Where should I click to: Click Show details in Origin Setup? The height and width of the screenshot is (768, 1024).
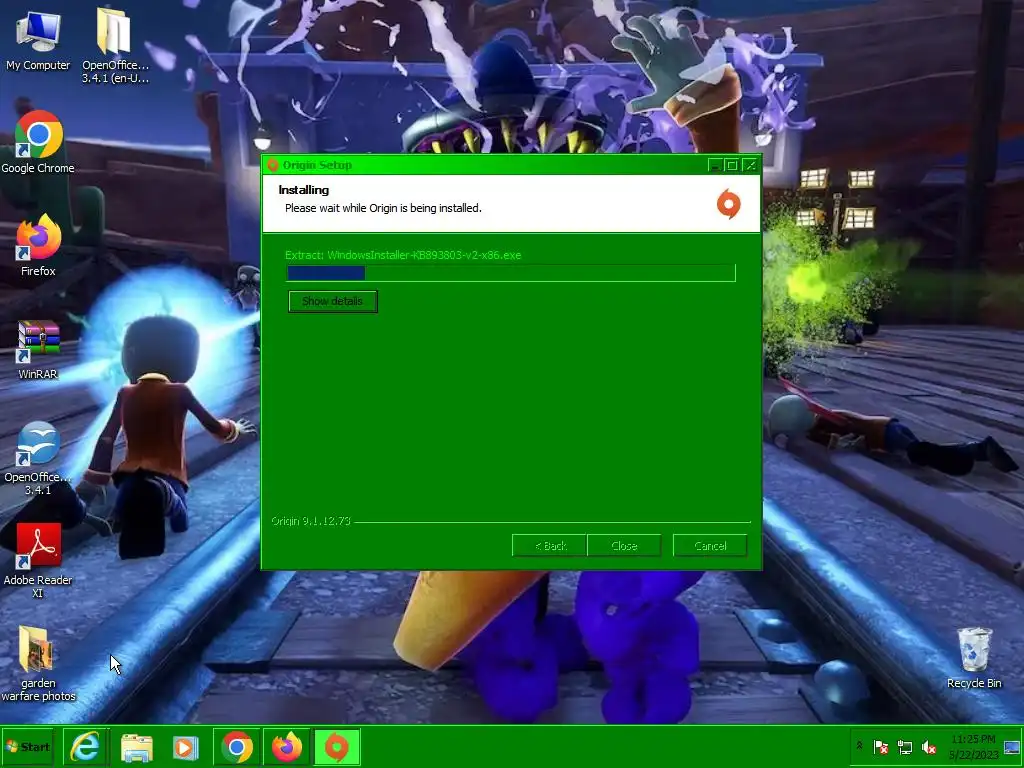pos(332,301)
